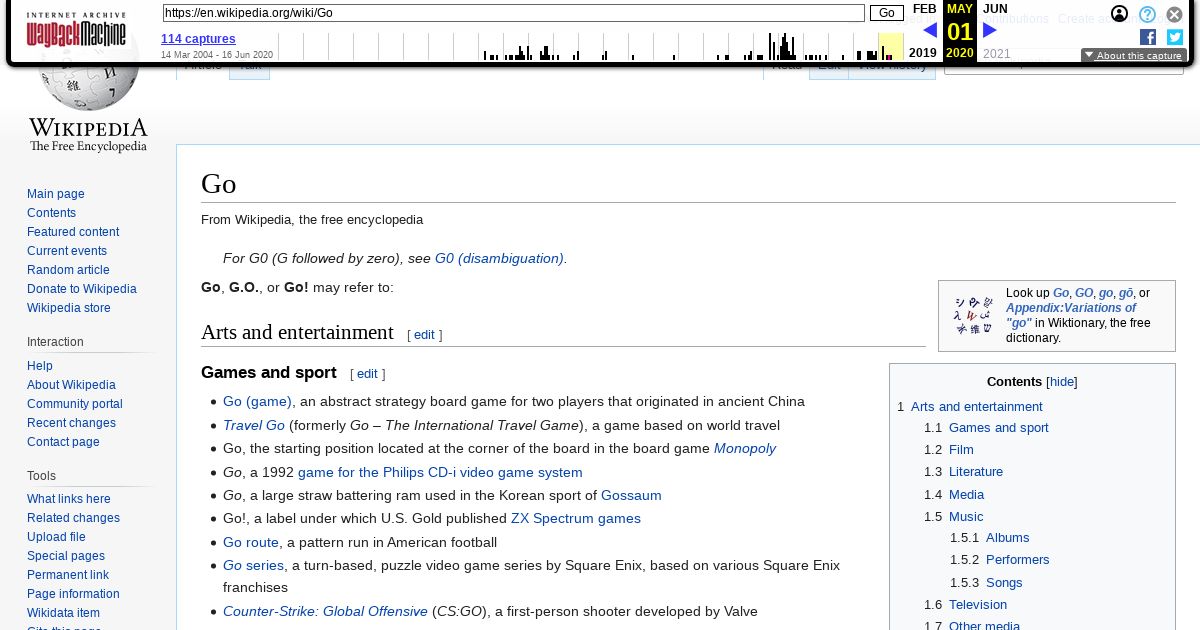The height and width of the screenshot is (630, 1200).
Task: Go to previous capture with left arrow
Action: click(930, 30)
